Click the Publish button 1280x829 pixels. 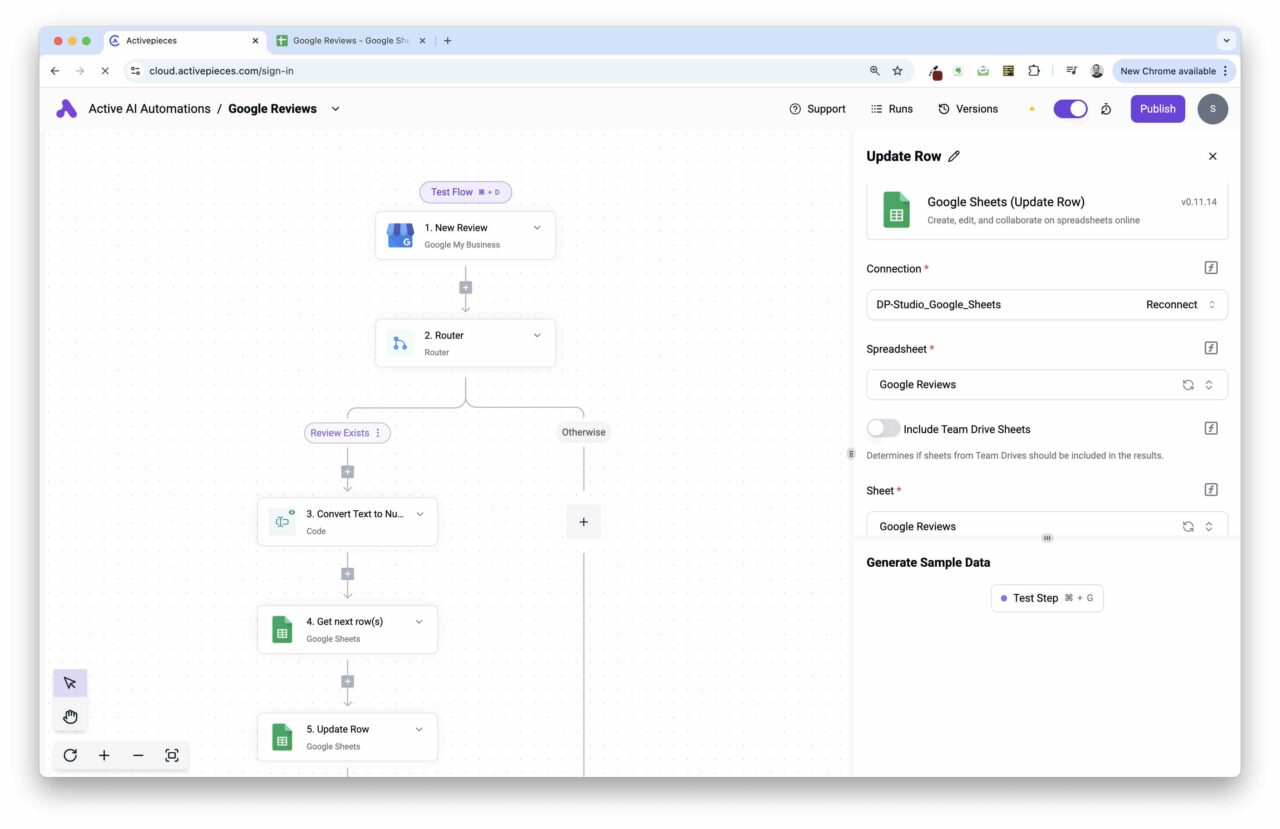coord(1158,109)
